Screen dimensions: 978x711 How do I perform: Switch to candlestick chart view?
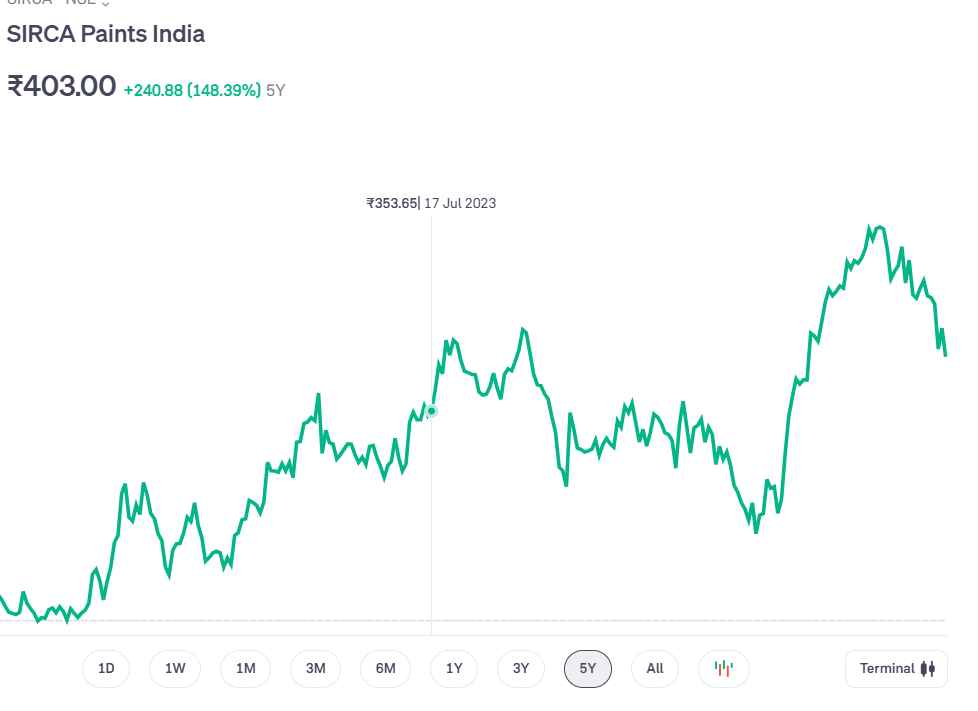(724, 668)
